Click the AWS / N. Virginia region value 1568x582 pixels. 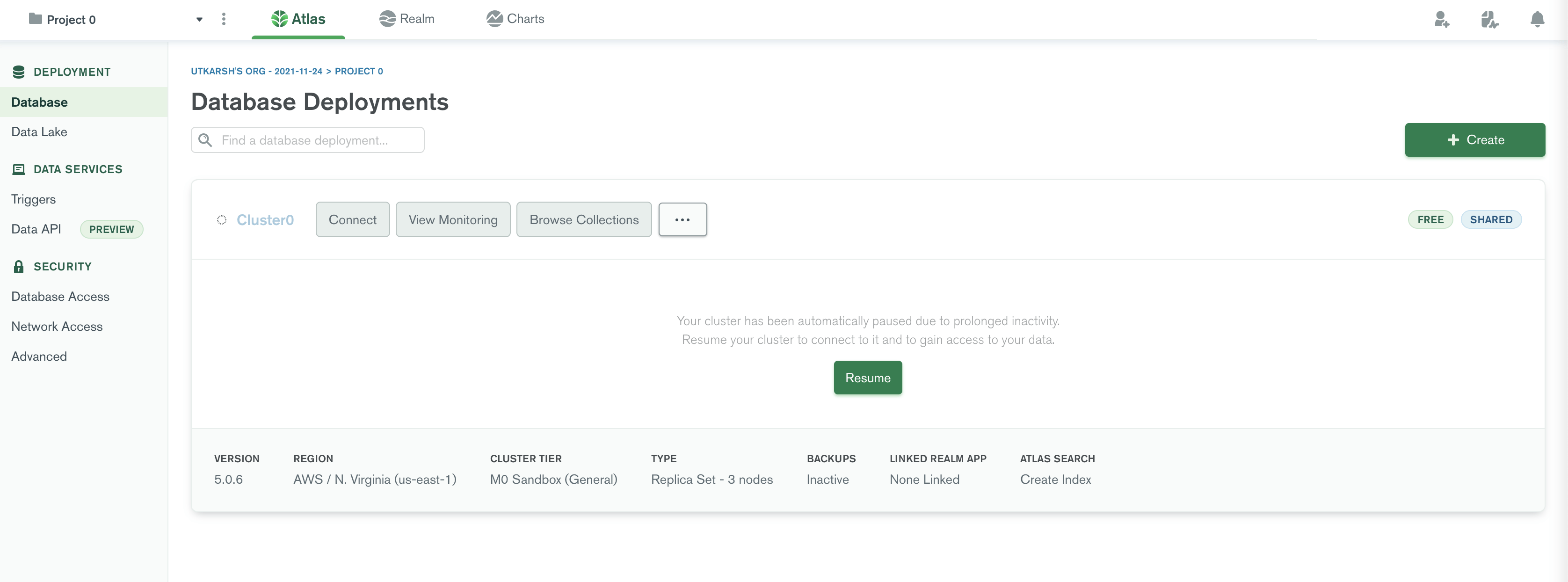(x=375, y=480)
